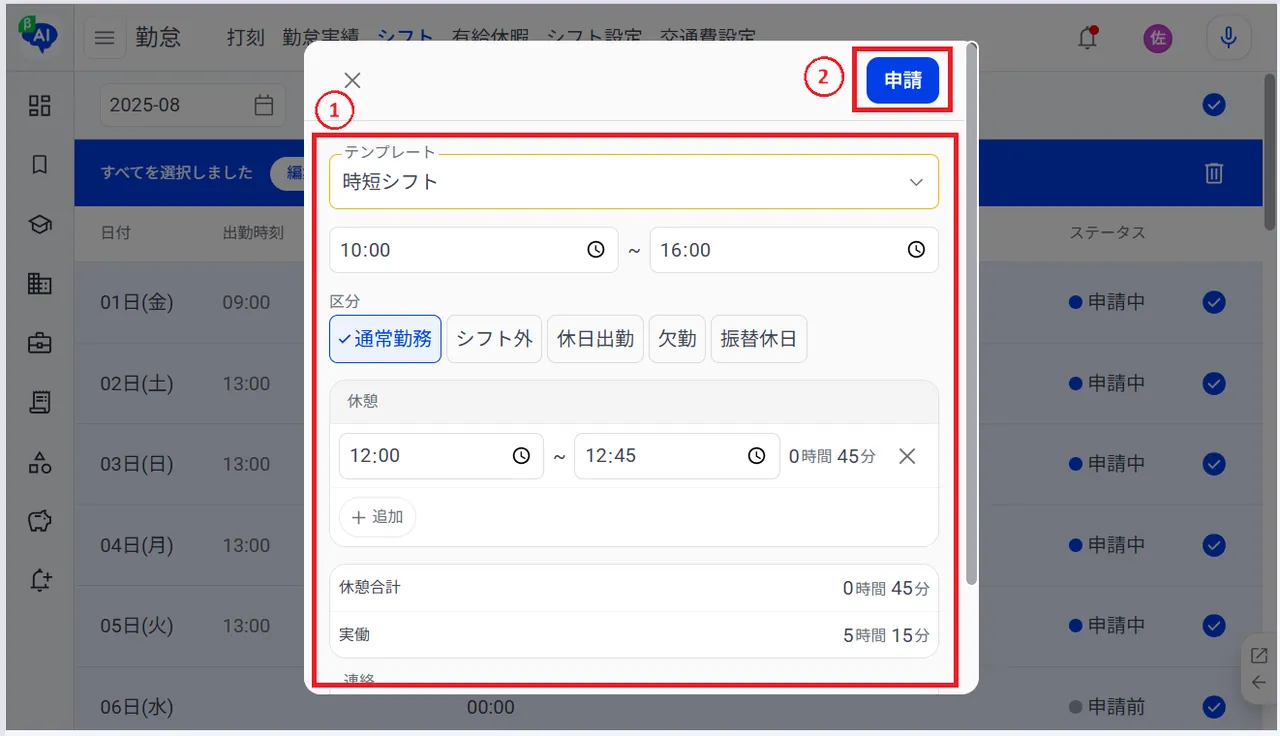Click the 申請 submit button
This screenshot has height=736, width=1280.
(903, 81)
